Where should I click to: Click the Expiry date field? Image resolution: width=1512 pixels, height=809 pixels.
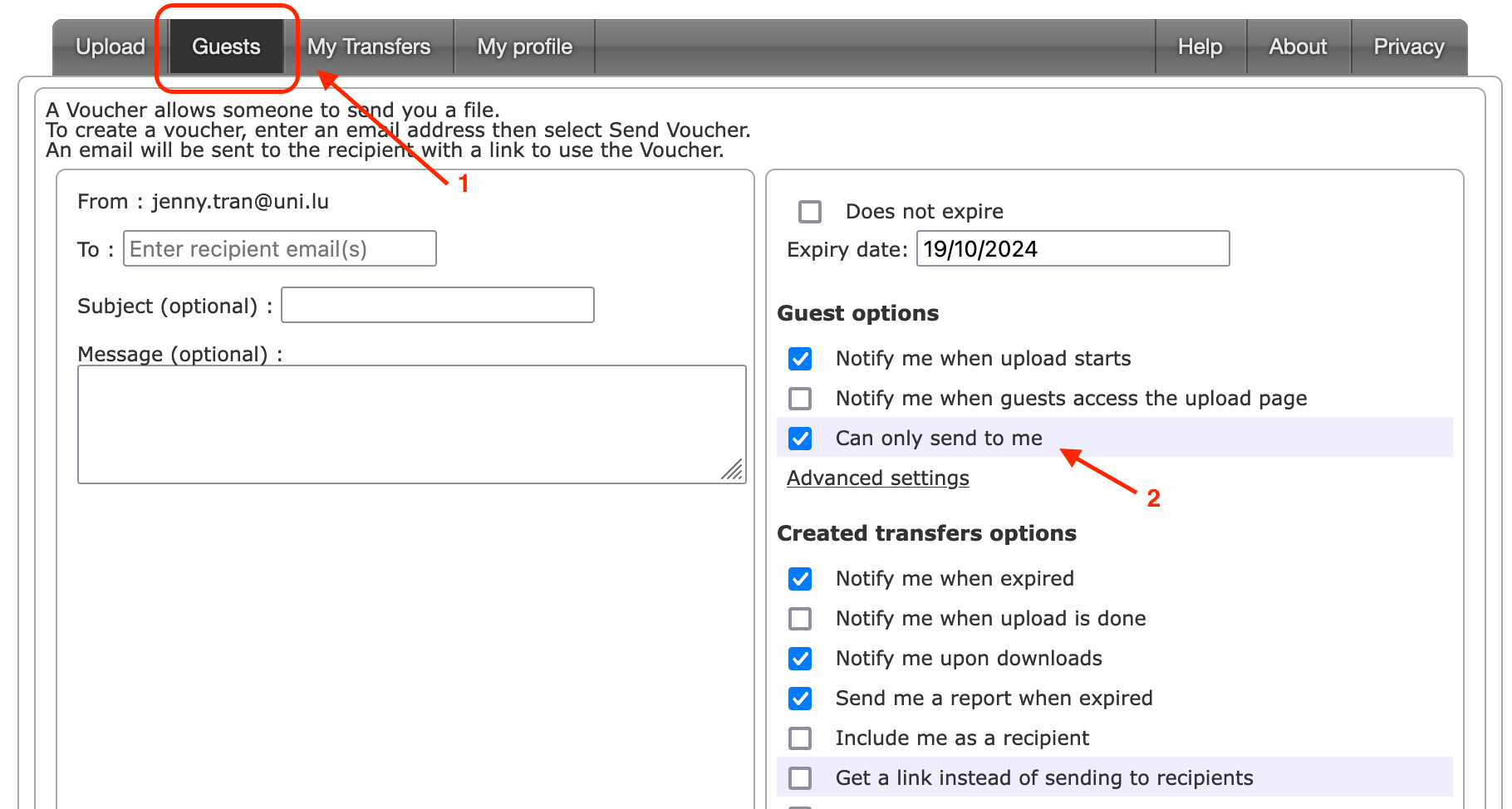[1072, 249]
